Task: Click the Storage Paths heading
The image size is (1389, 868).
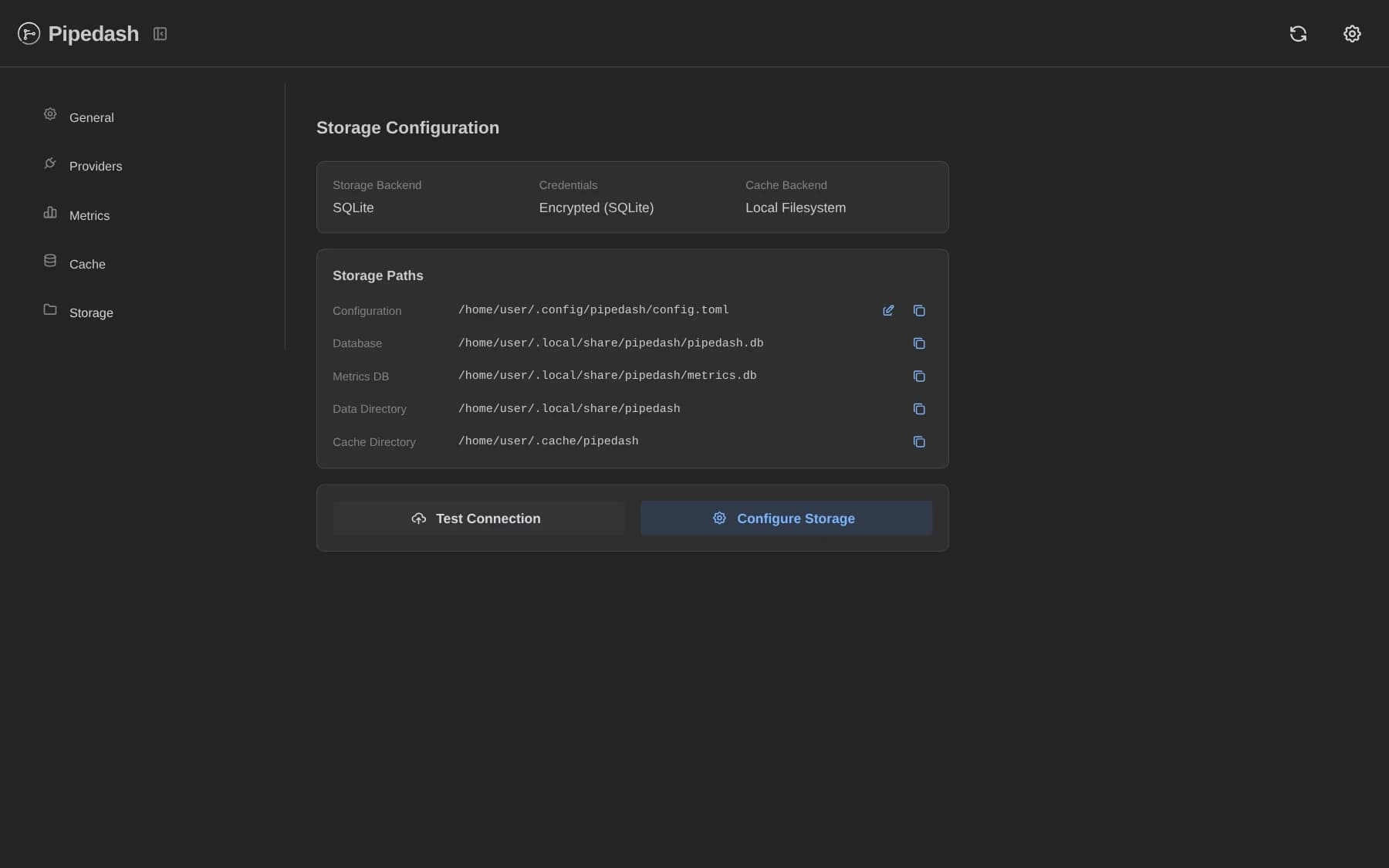Action: [378, 275]
